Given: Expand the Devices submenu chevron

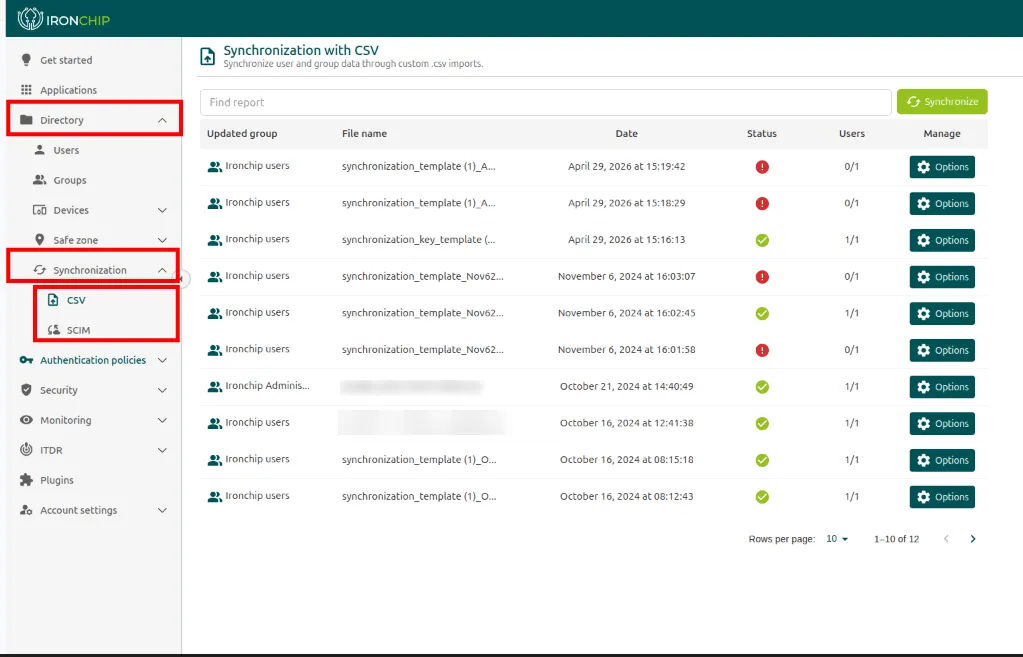Looking at the screenshot, I should pyautogui.click(x=162, y=210).
